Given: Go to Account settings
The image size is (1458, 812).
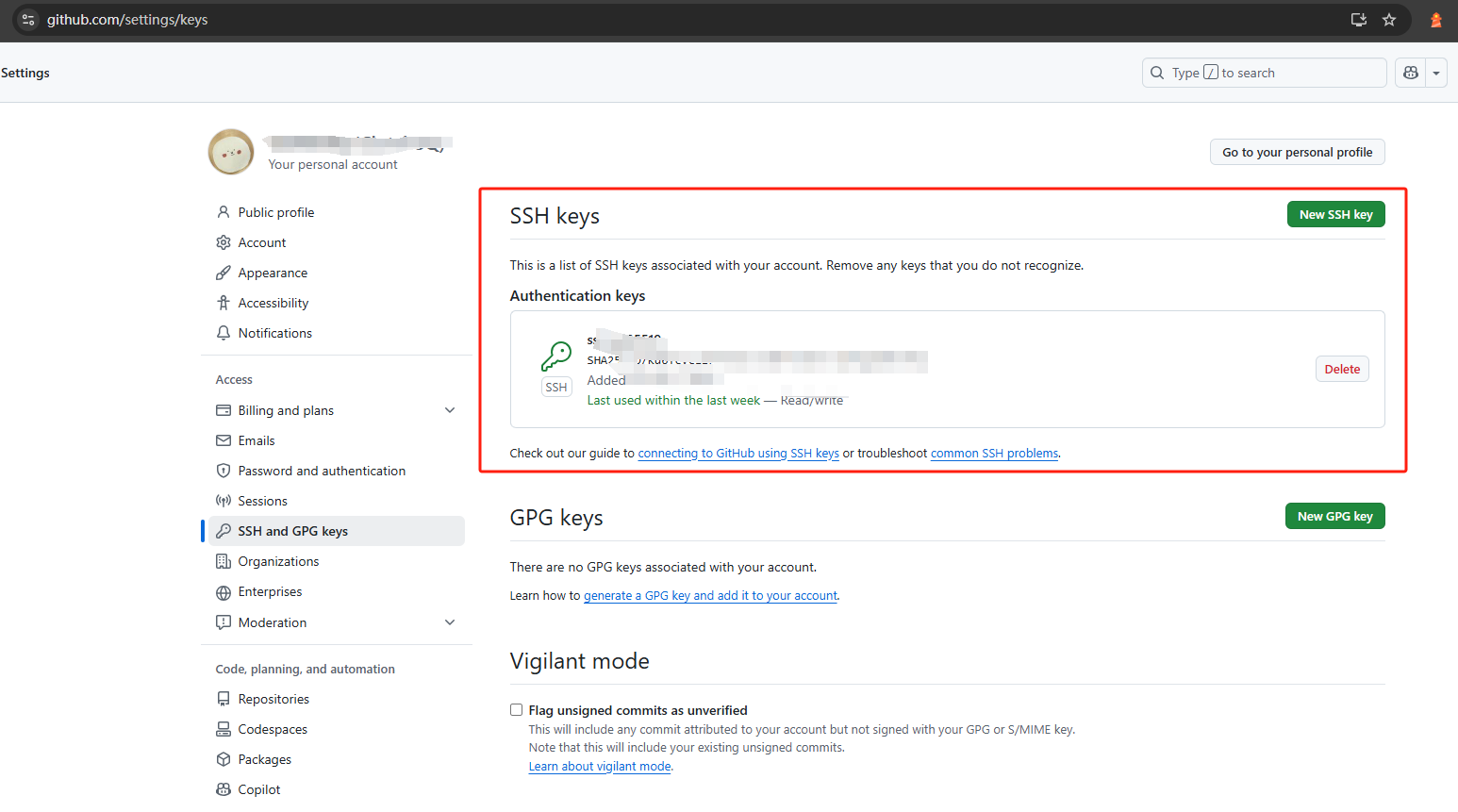Looking at the screenshot, I should tap(262, 242).
